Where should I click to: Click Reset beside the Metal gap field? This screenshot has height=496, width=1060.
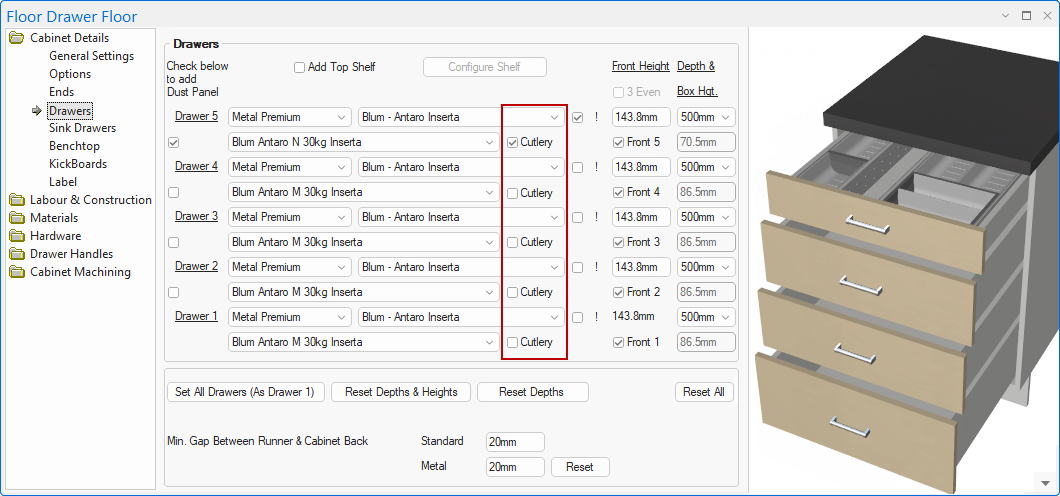[580, 467]
